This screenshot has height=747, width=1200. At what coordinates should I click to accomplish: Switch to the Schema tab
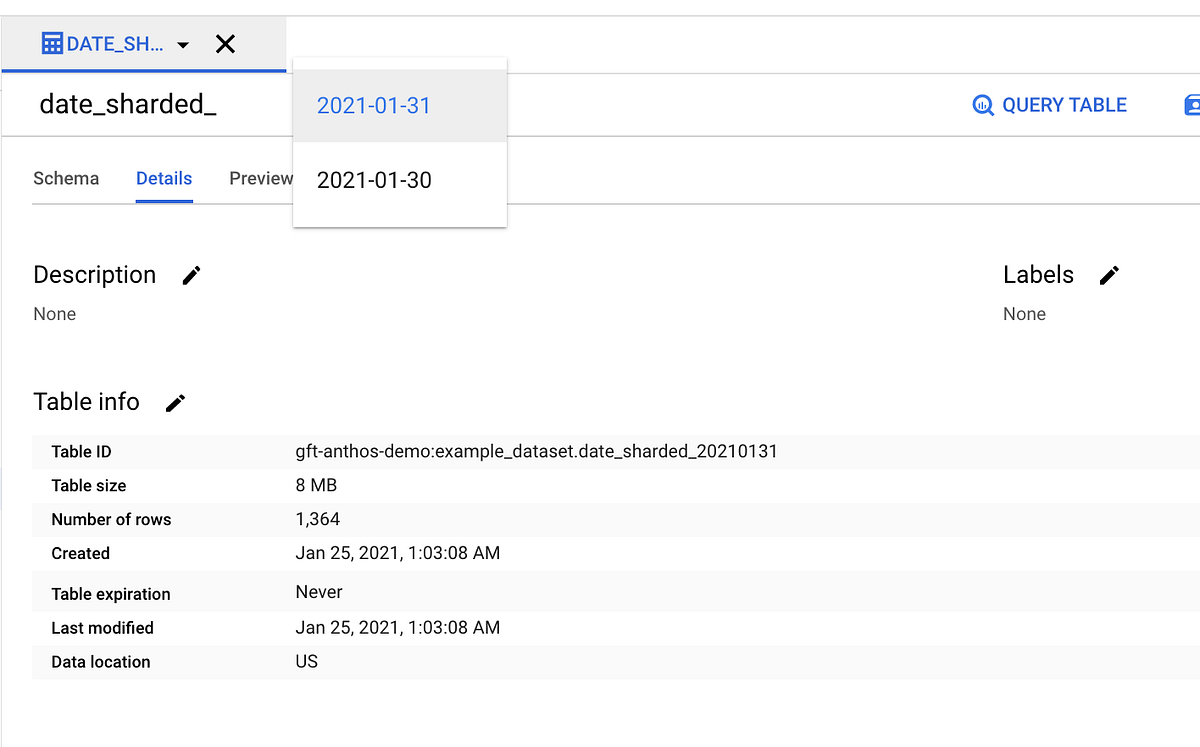click(66, 178)
